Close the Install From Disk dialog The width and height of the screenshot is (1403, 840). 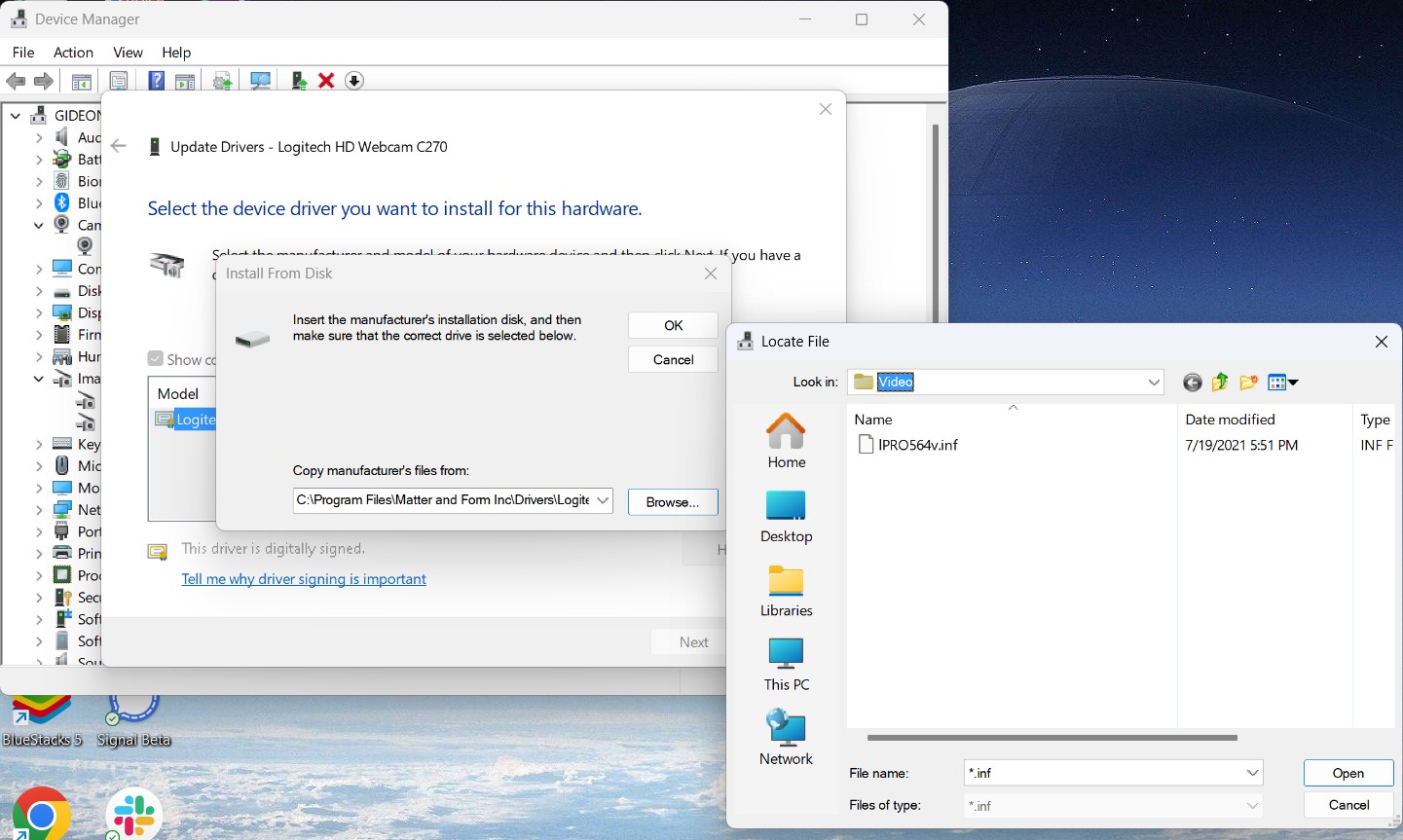(x=711, y=274)
